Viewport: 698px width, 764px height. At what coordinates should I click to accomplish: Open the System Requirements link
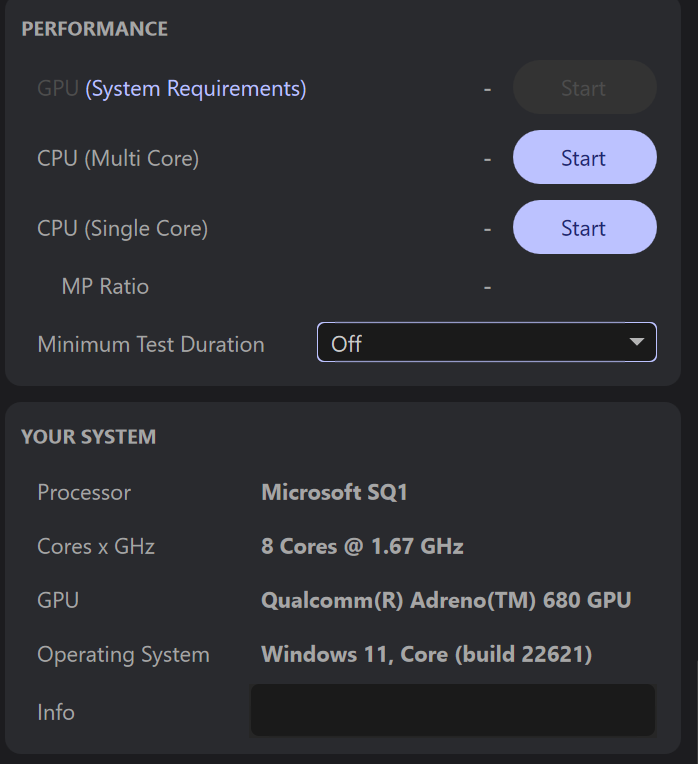196,89
